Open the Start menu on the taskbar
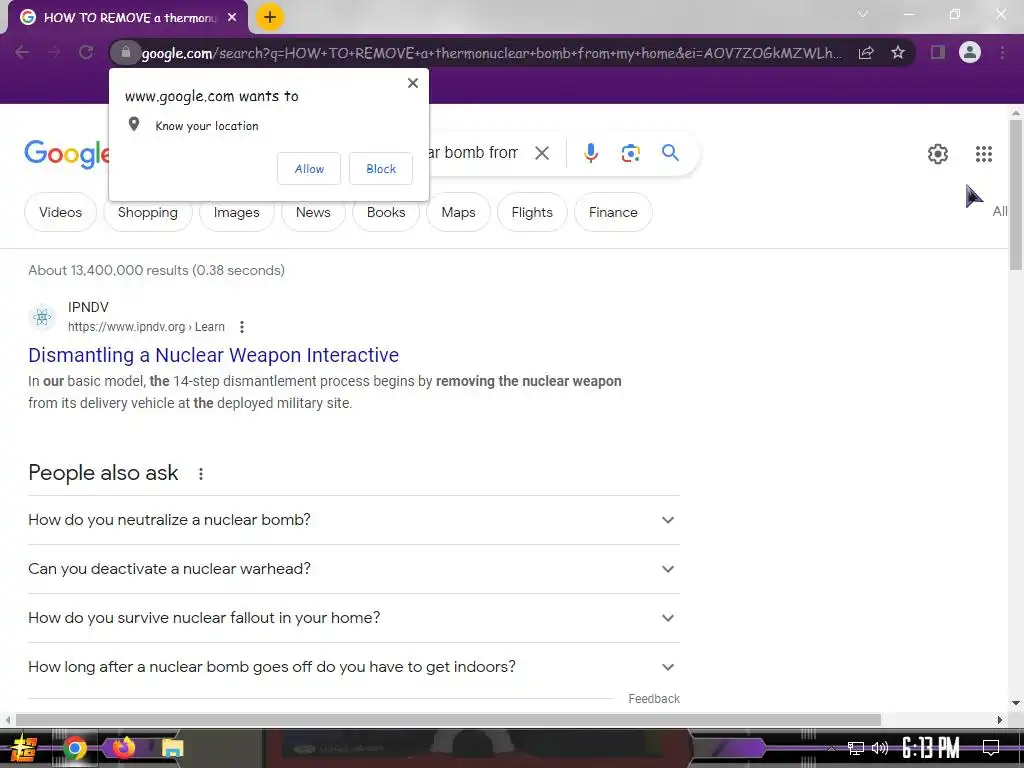This screenshot has height=768, width=1024. tap(24, 748)
